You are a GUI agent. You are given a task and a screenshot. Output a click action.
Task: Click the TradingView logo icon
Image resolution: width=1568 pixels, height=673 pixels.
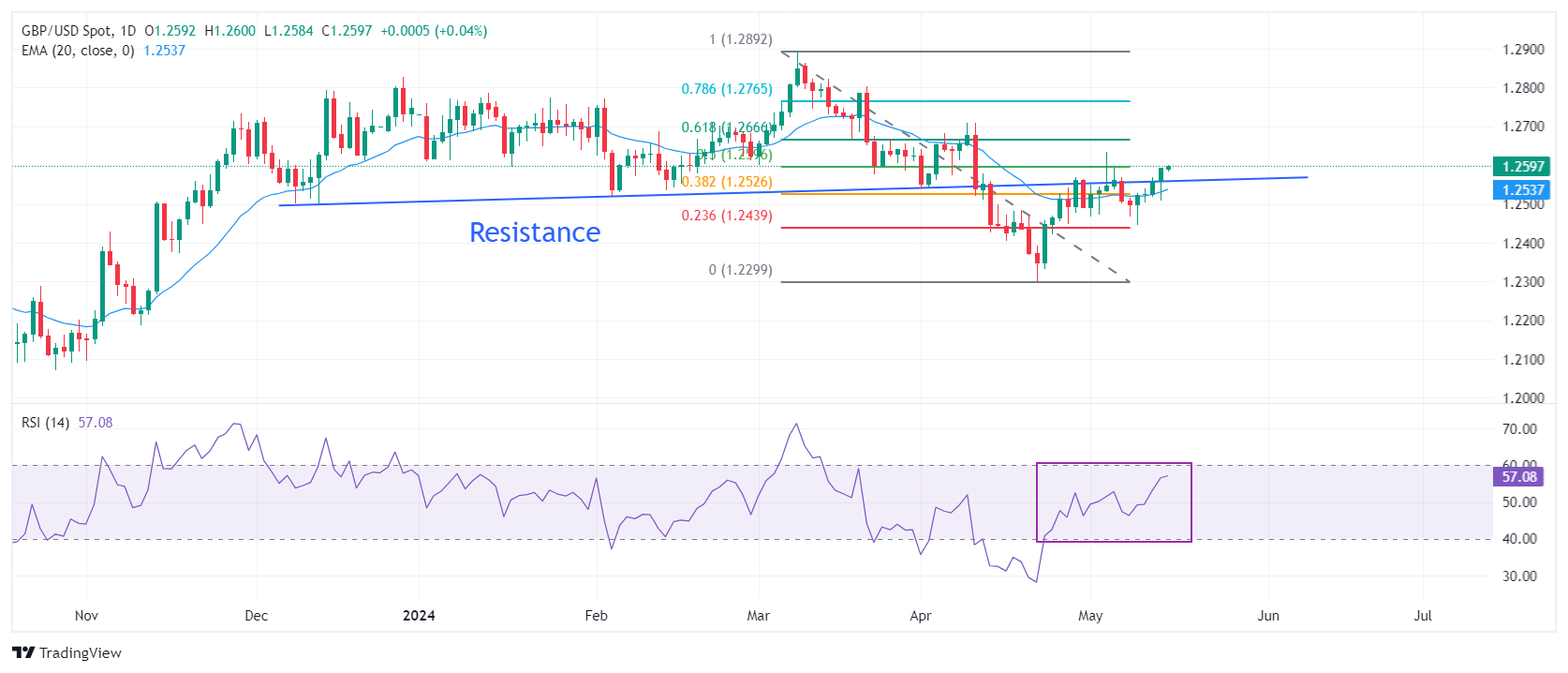pyautogui.click(x=23, y=652)
